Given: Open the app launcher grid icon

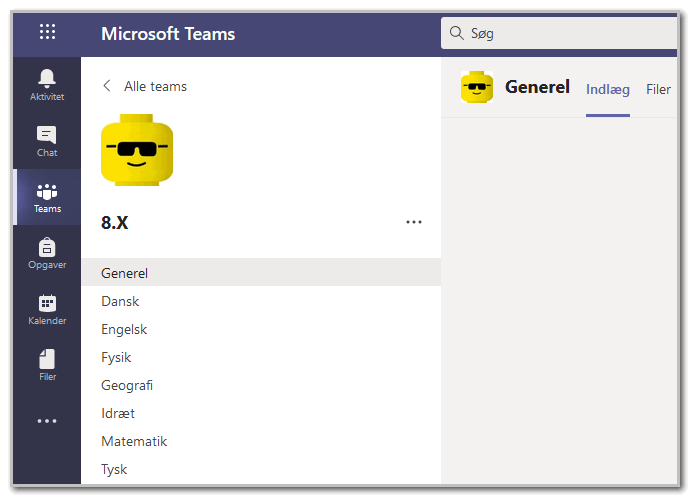Looking at the screenshot, I should point(47,32).
